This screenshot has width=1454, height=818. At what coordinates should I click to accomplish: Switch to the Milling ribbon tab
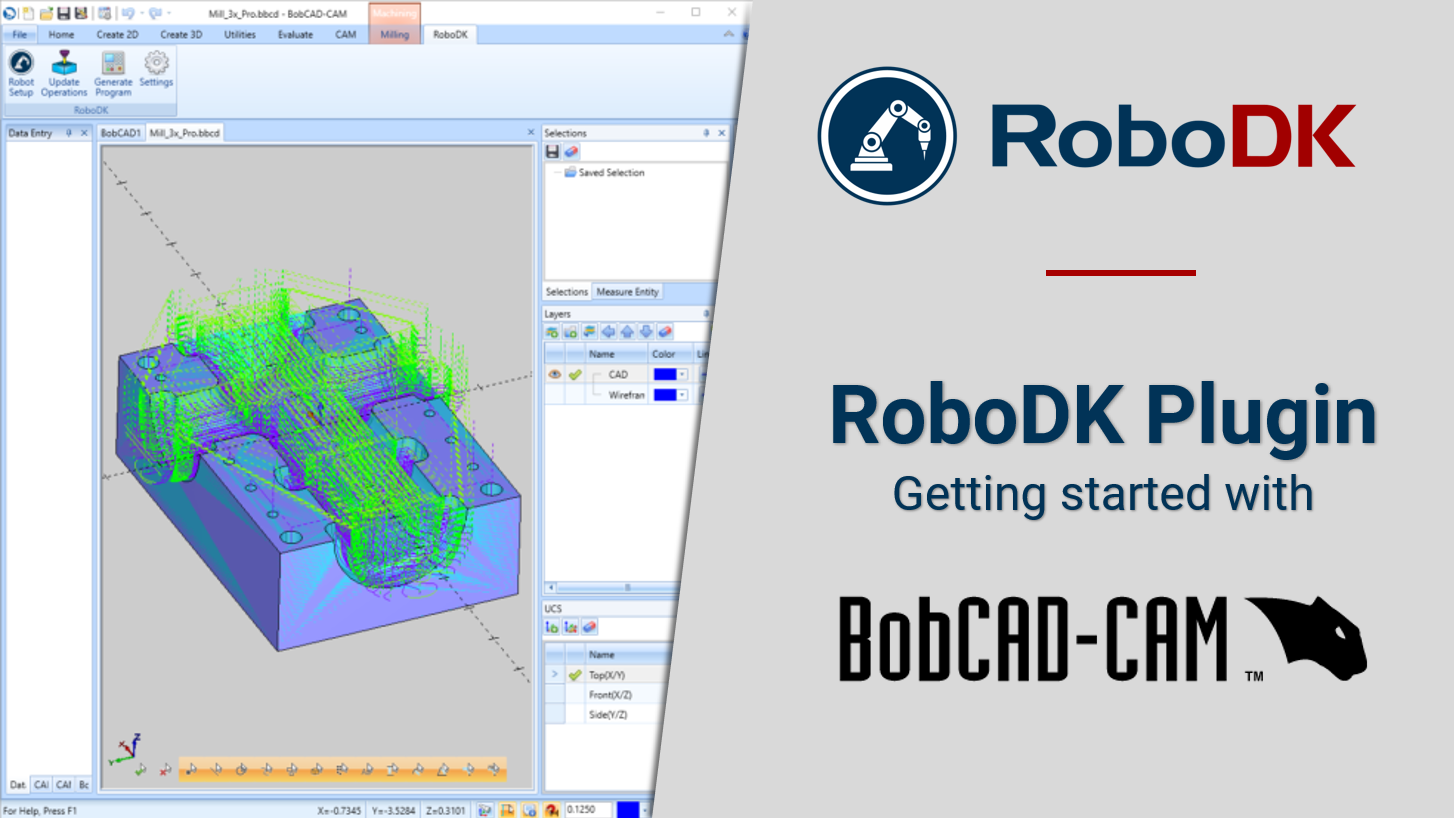[x=395, y=35]
